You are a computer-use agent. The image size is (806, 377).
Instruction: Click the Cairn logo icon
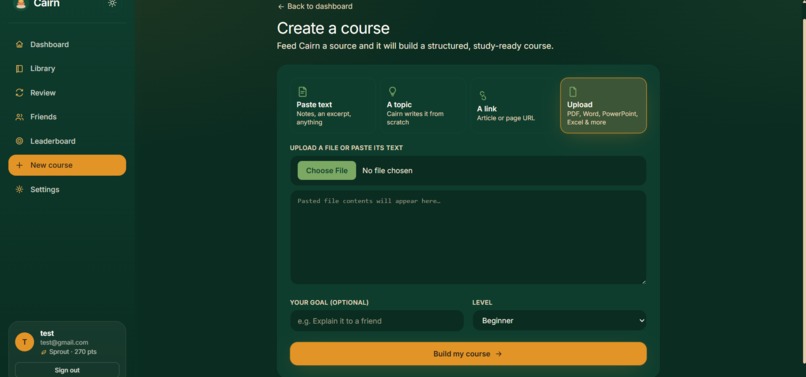21,4
